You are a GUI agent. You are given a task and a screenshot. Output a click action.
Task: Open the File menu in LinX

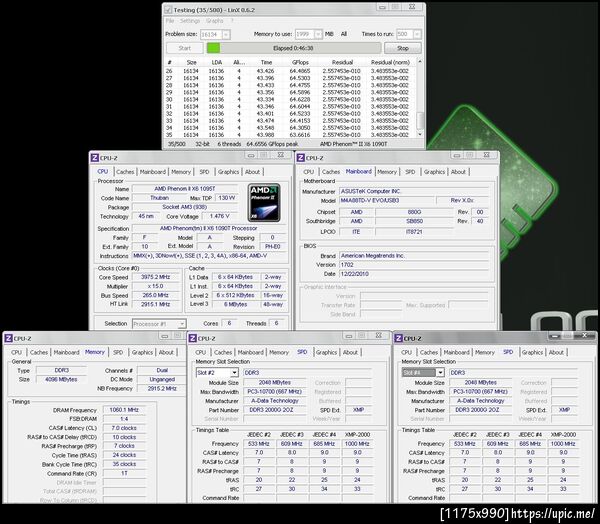click(x=170, y=21)
